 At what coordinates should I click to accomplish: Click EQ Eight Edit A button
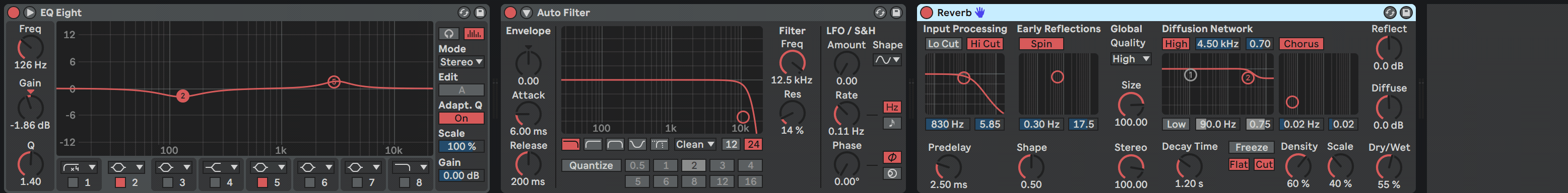coord(462,90)
